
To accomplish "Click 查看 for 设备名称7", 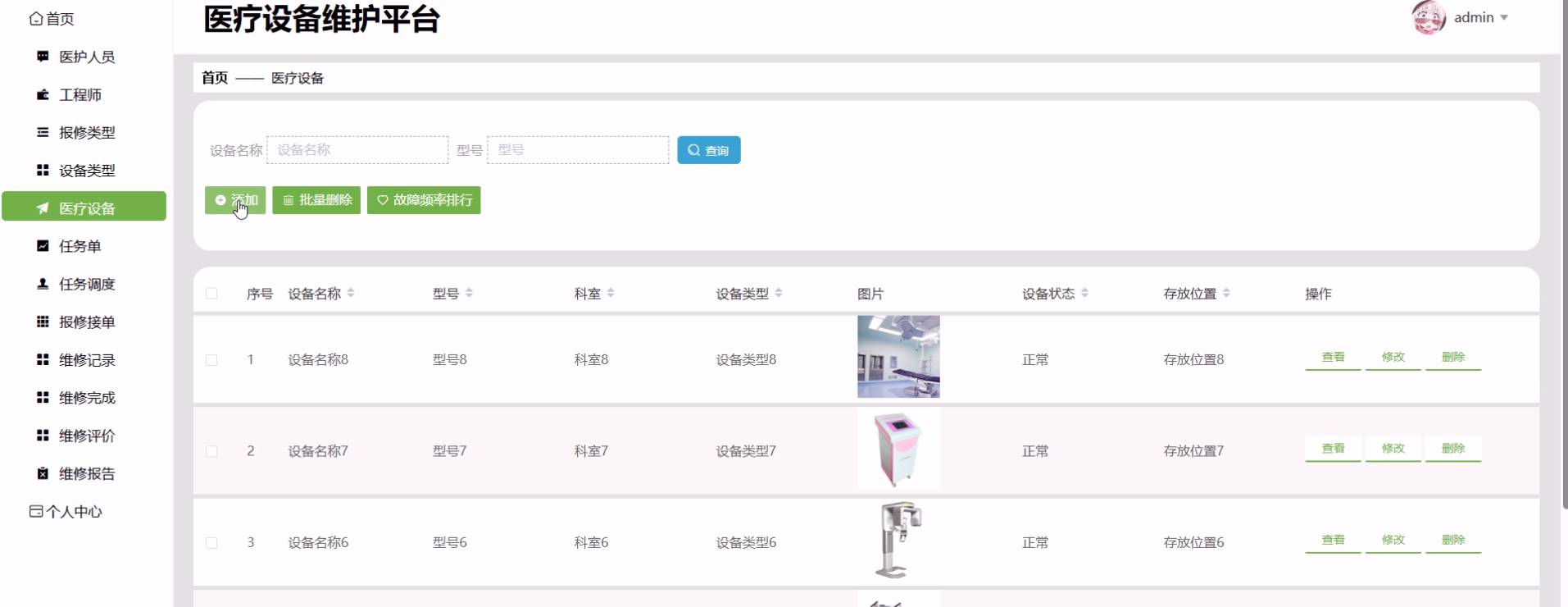I will tap(1333, 449).
